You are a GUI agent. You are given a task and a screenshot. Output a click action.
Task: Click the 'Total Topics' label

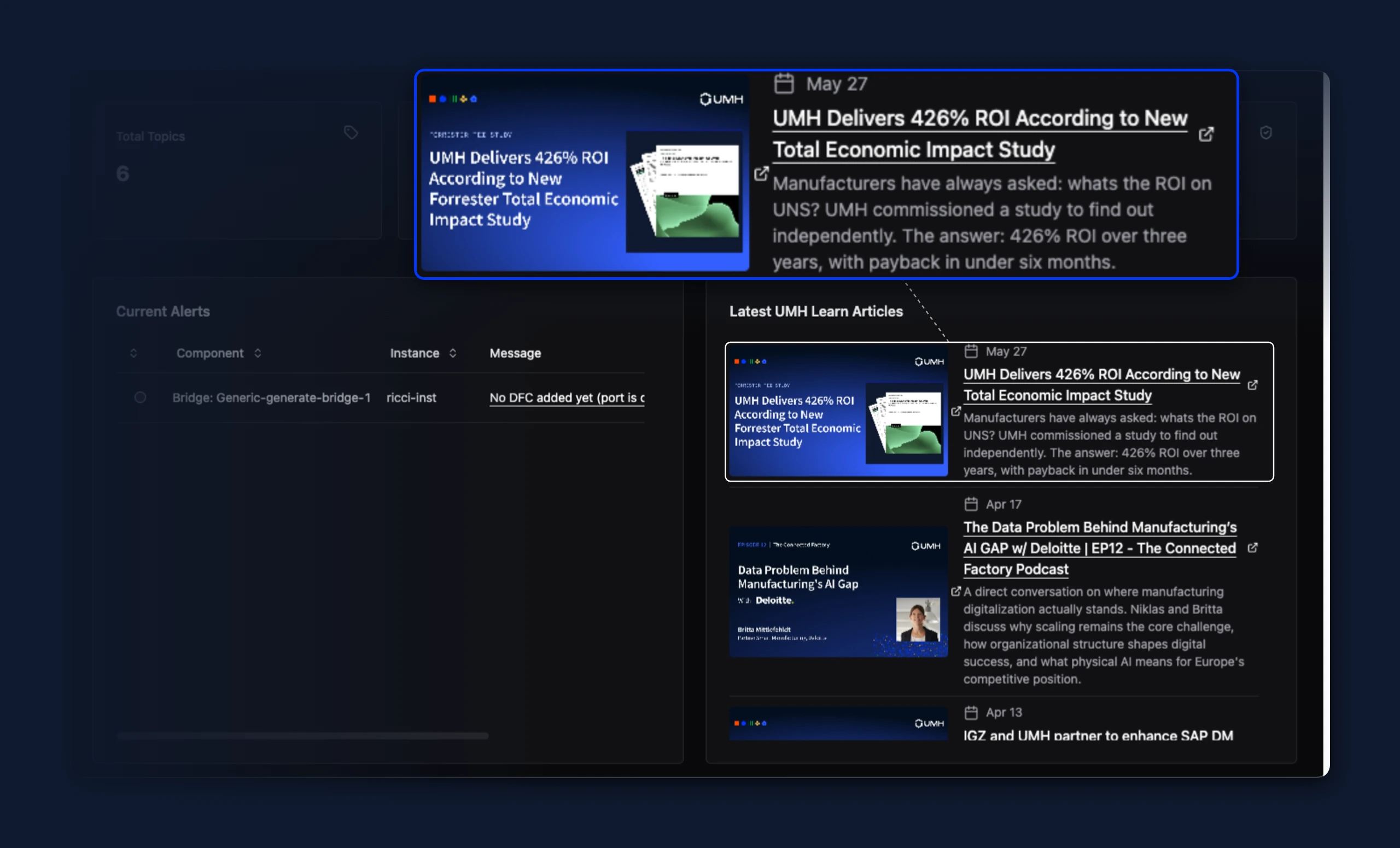tap(150, 136)
